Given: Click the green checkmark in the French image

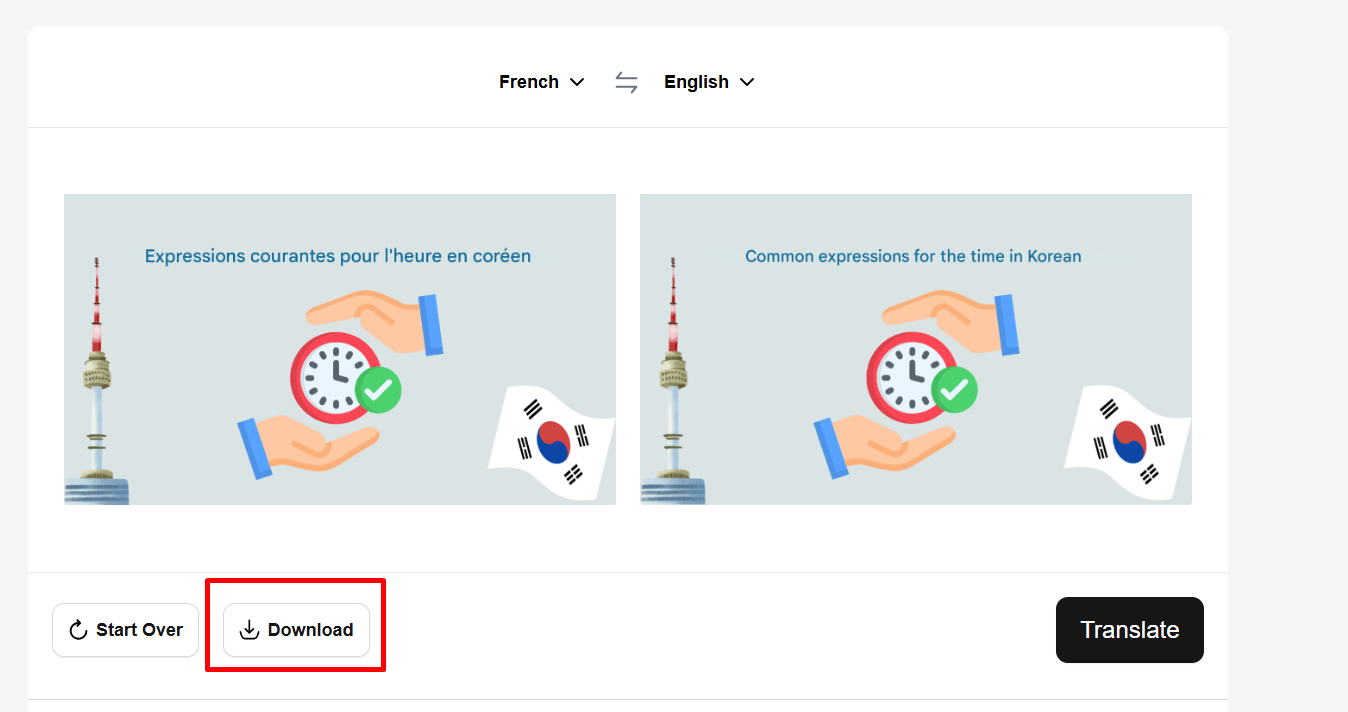Looking at the screenshot, I should 379,390.
